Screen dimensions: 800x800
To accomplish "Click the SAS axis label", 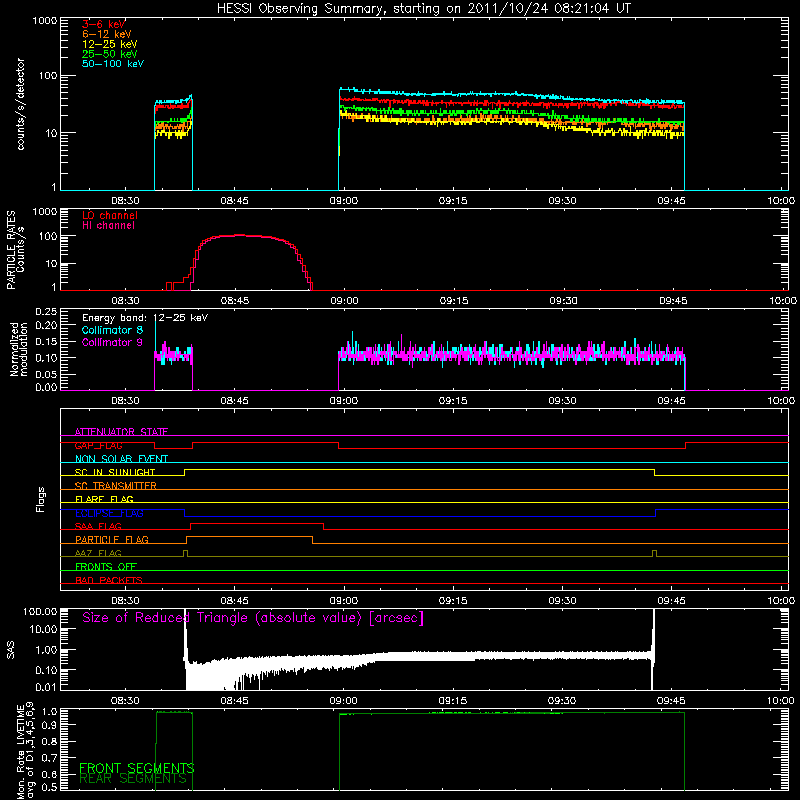I will point(11,650).
